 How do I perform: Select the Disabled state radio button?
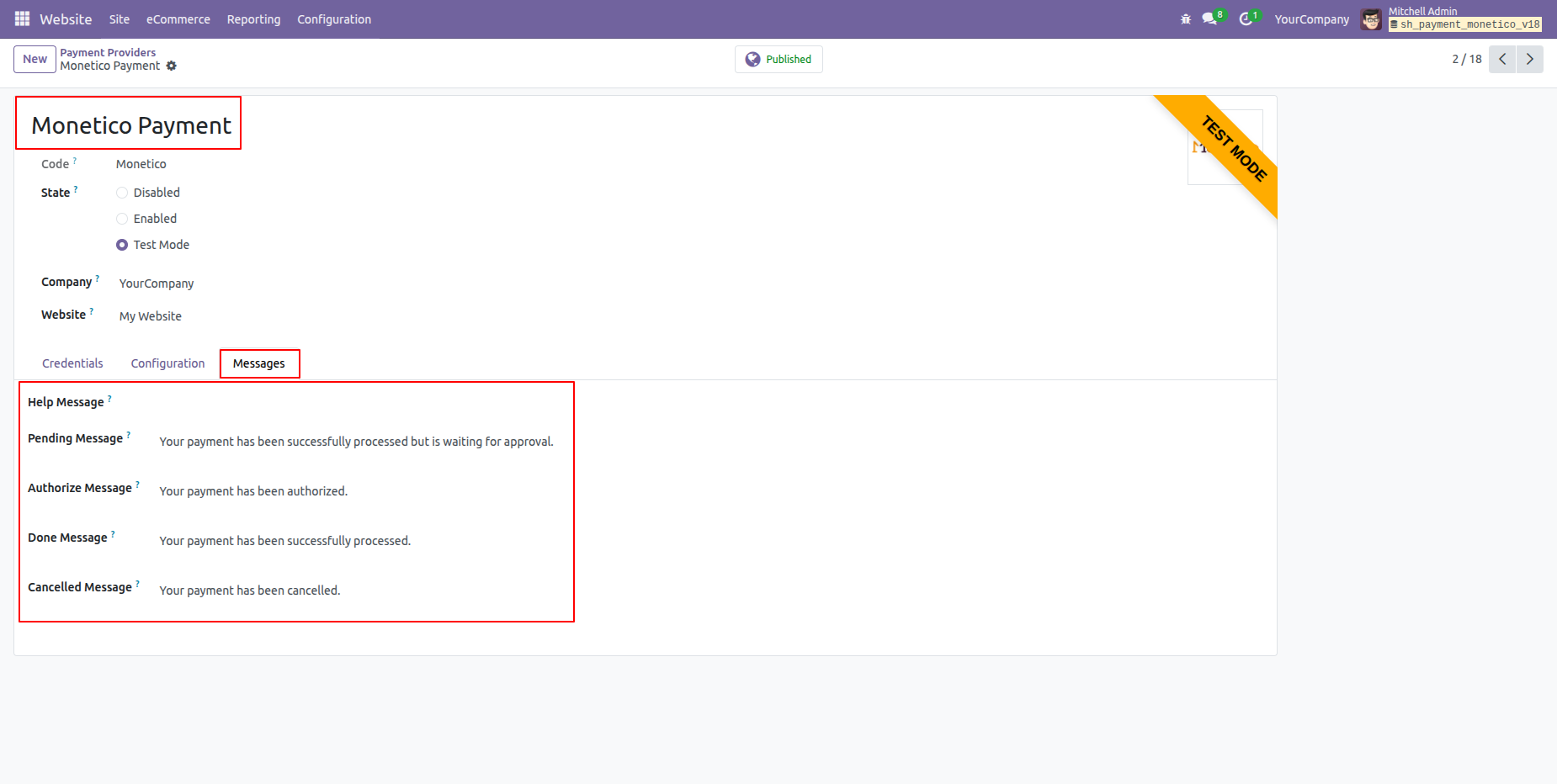[122, 193]
